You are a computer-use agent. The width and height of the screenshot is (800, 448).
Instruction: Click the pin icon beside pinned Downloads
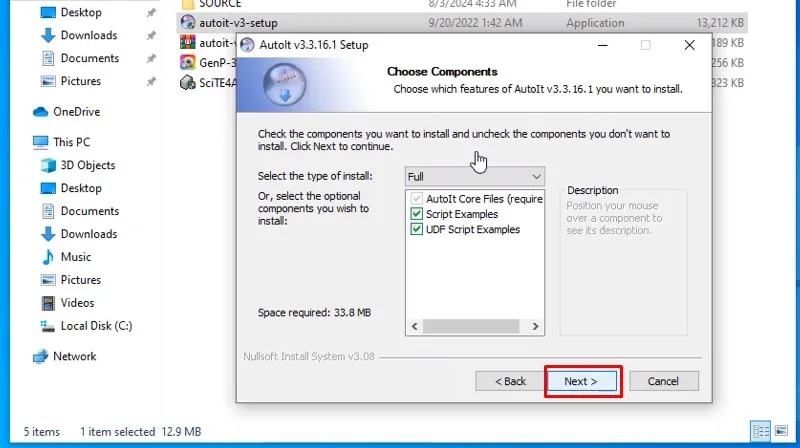click(x=151, y=36)
